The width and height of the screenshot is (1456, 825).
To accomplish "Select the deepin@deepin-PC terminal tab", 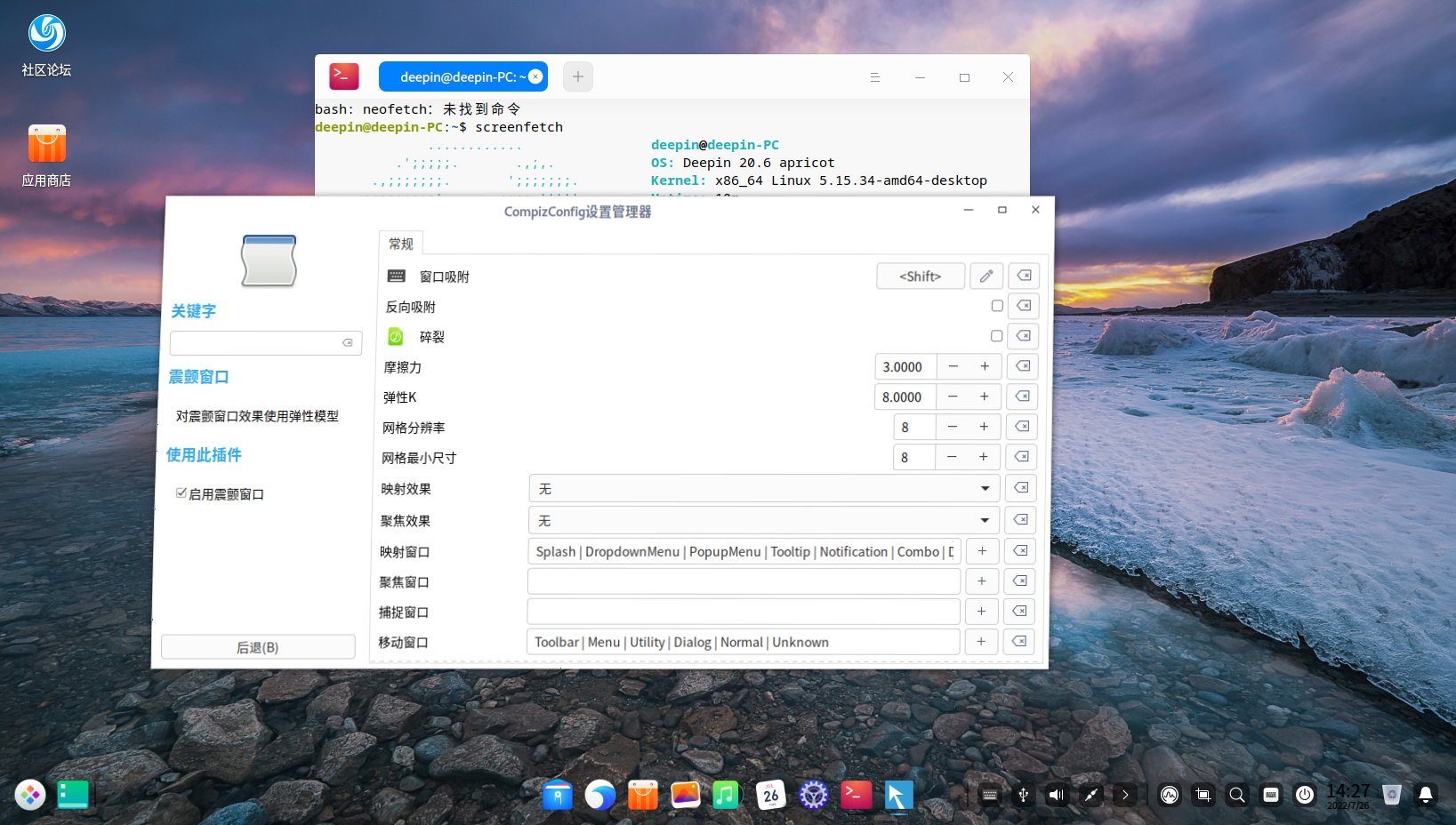I will (463, 76).
